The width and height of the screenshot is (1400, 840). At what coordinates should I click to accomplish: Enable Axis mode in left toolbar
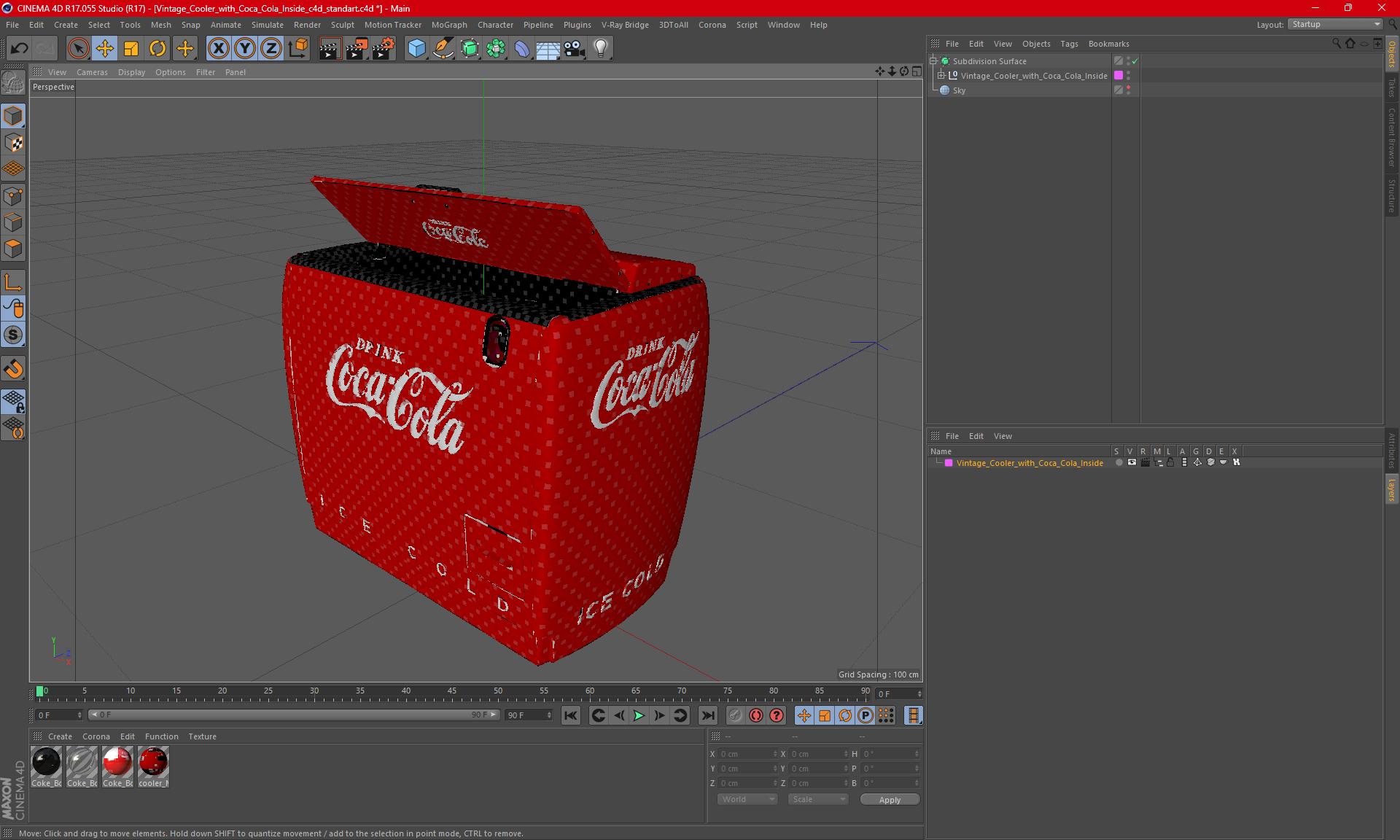(x=13, y=282)
